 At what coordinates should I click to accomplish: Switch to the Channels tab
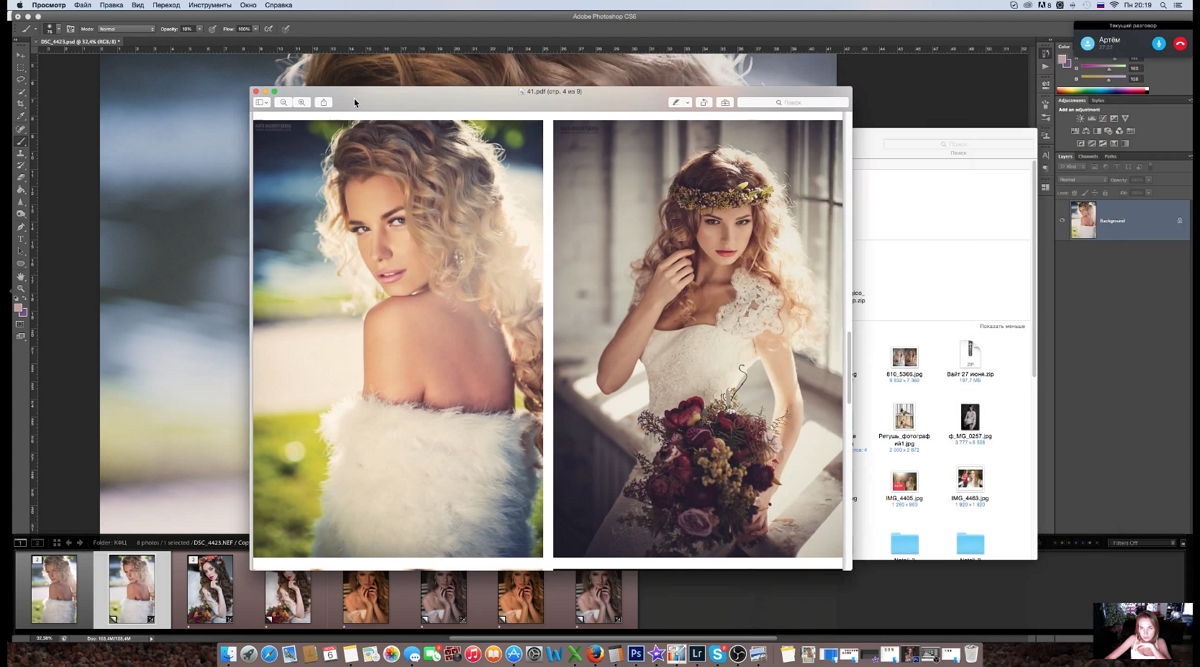(1088, 157)
